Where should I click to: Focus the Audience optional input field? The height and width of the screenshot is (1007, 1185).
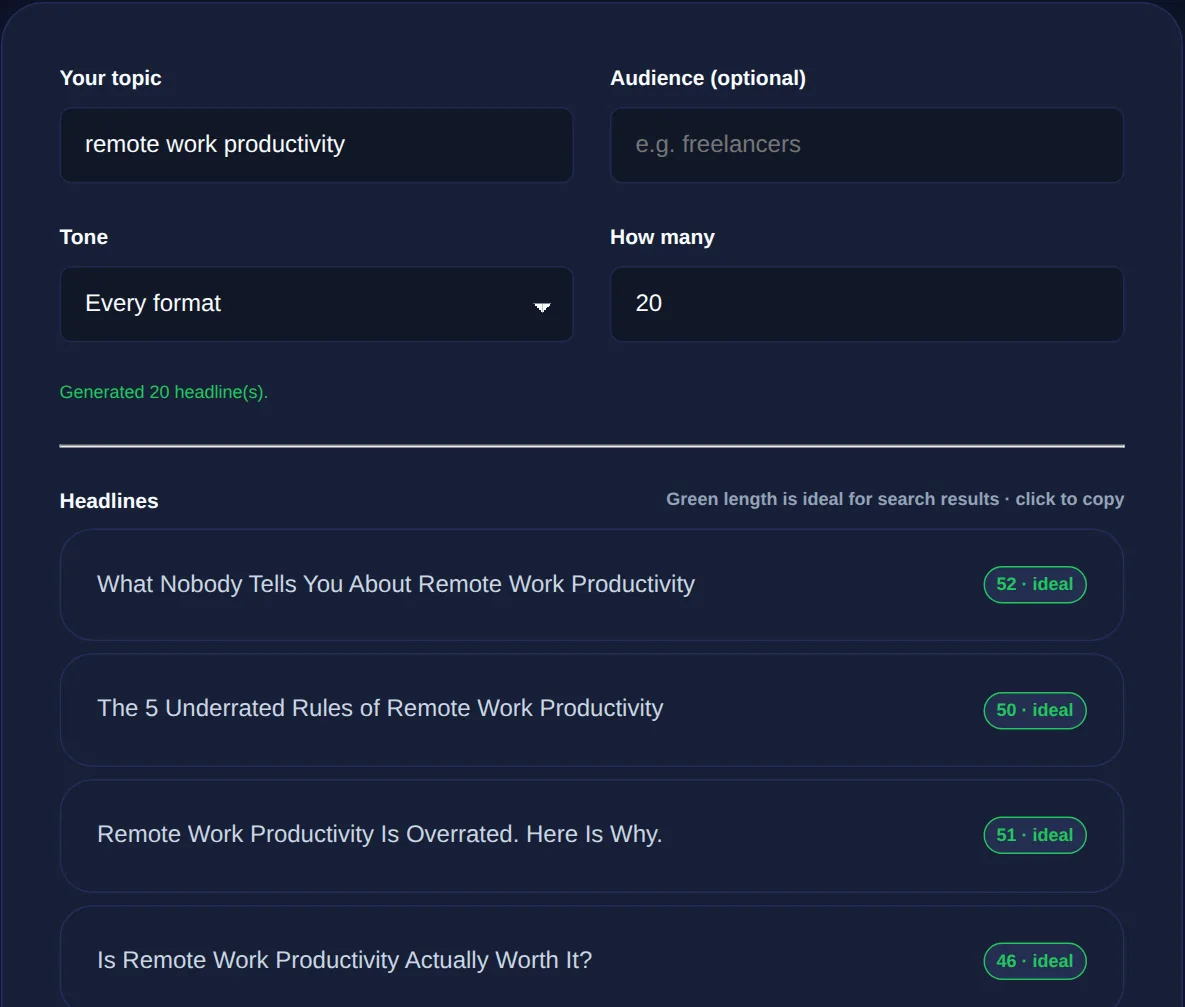[x=867, y=144]
